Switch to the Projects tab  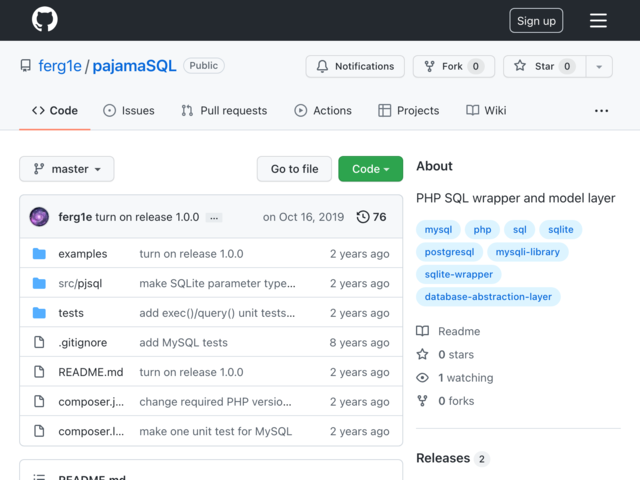(x=409, y=111)
